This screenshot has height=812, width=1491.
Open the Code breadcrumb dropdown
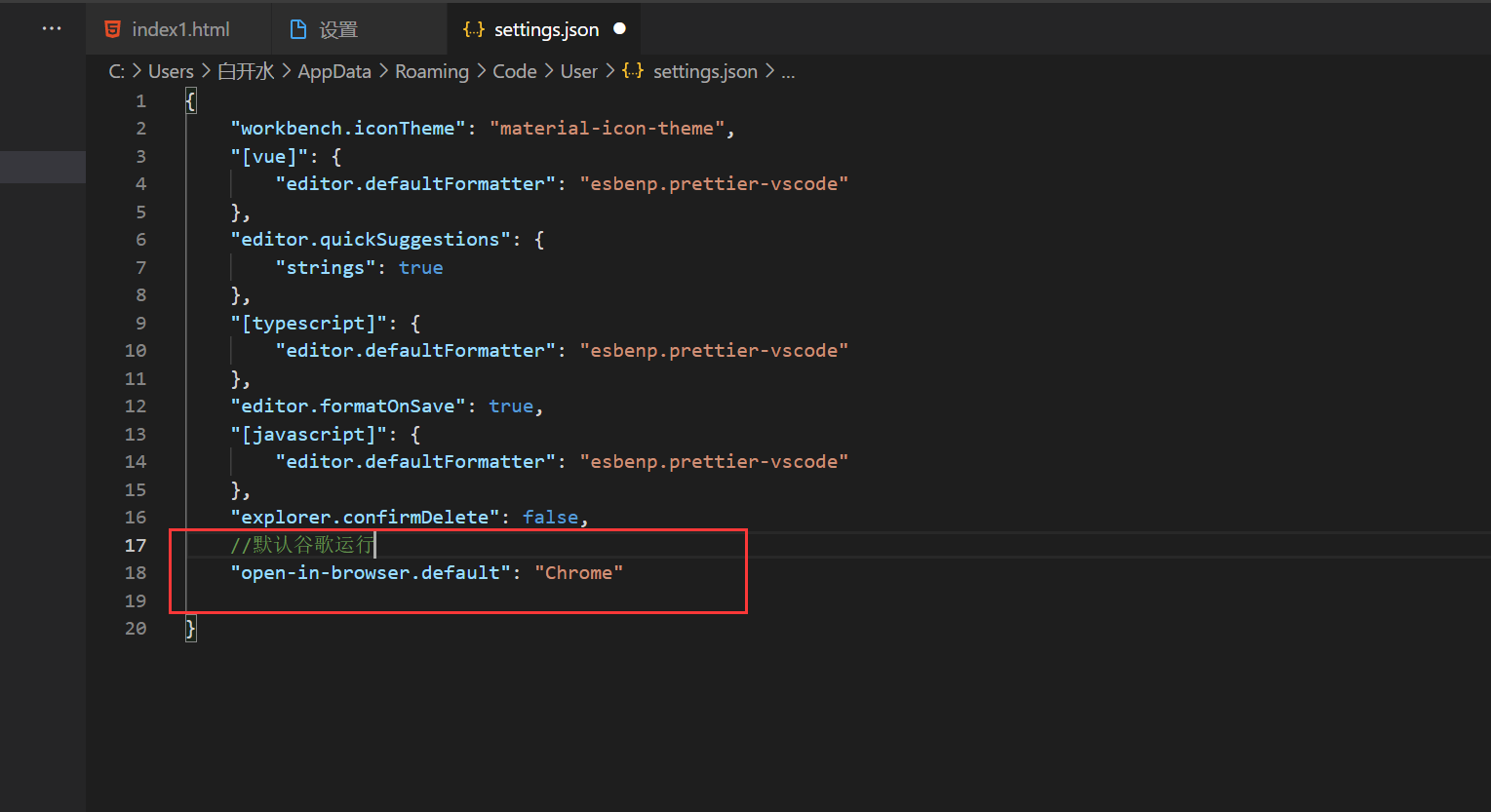pos(514,70)
